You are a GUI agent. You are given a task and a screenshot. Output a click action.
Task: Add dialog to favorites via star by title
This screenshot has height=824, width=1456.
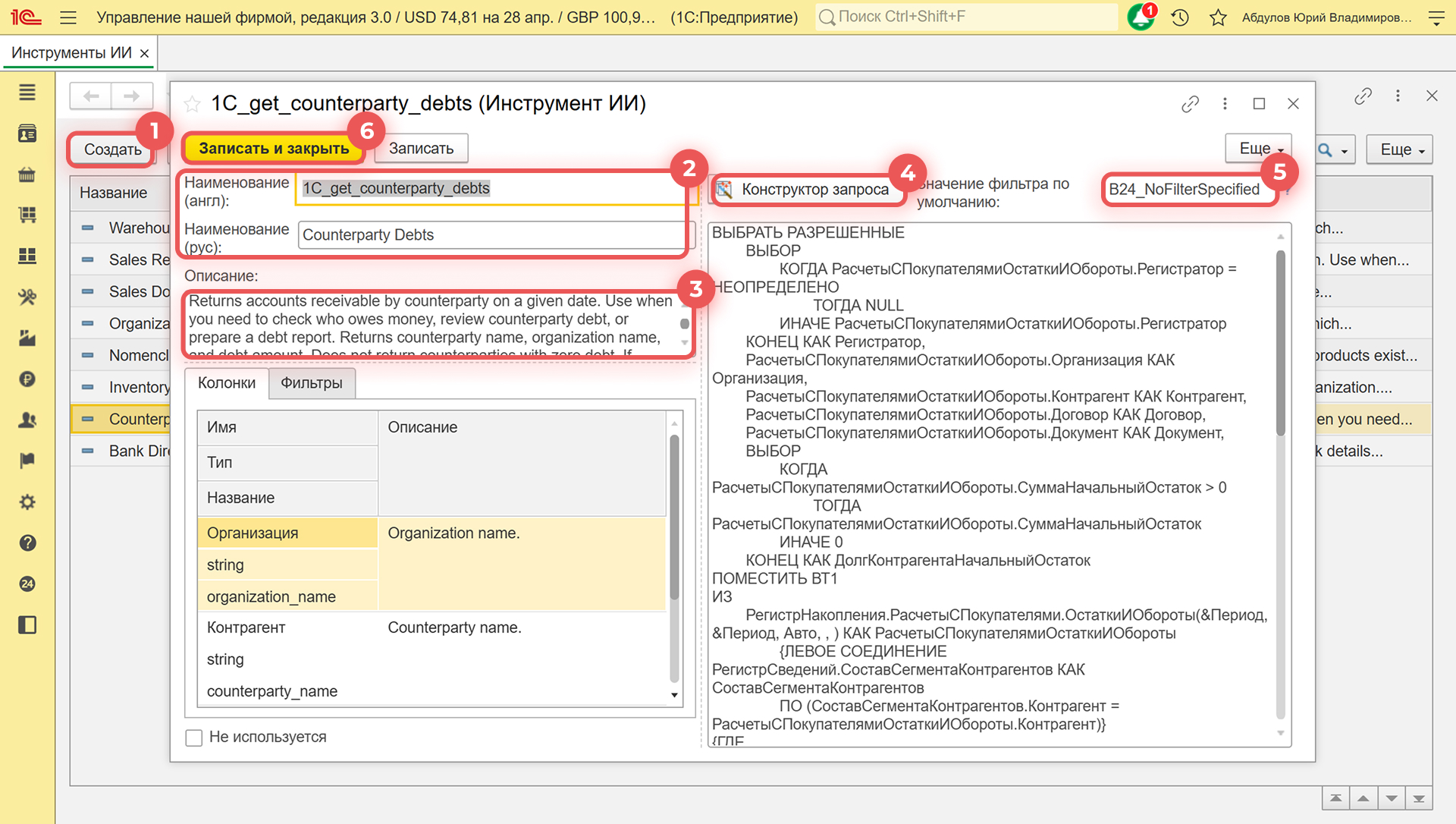(x=193, y=104)
